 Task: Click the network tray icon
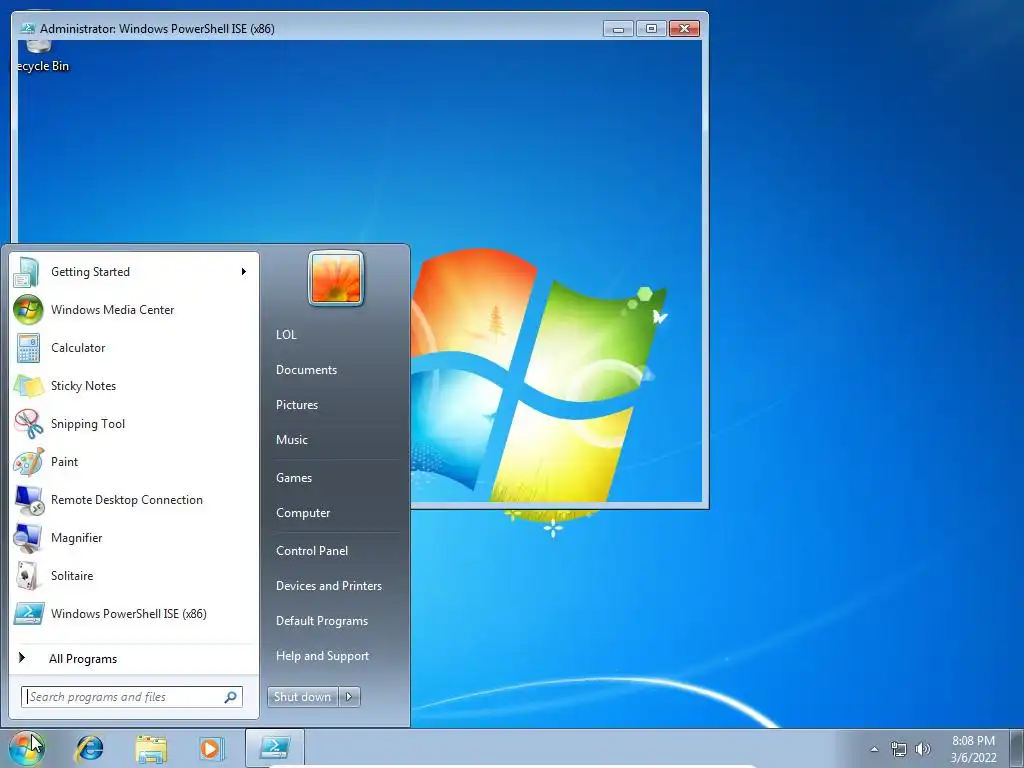click(899, 749)
